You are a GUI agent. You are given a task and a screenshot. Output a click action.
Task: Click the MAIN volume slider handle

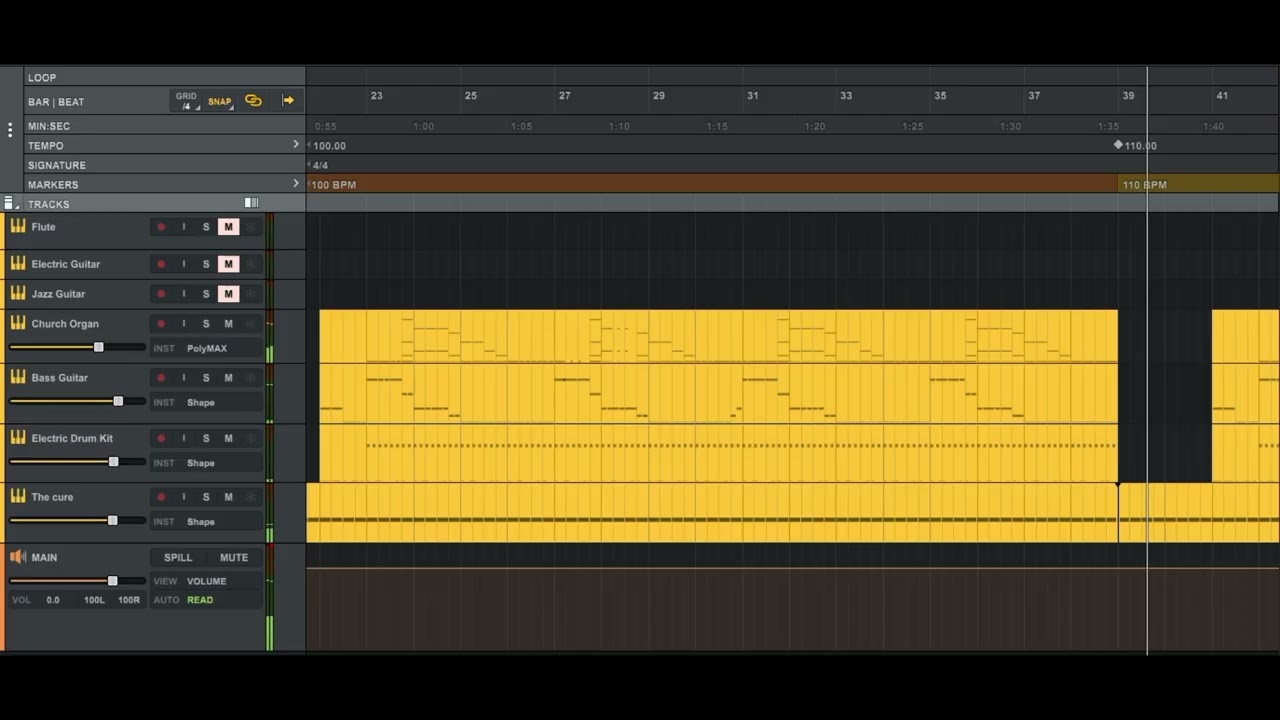pos(112,580)
